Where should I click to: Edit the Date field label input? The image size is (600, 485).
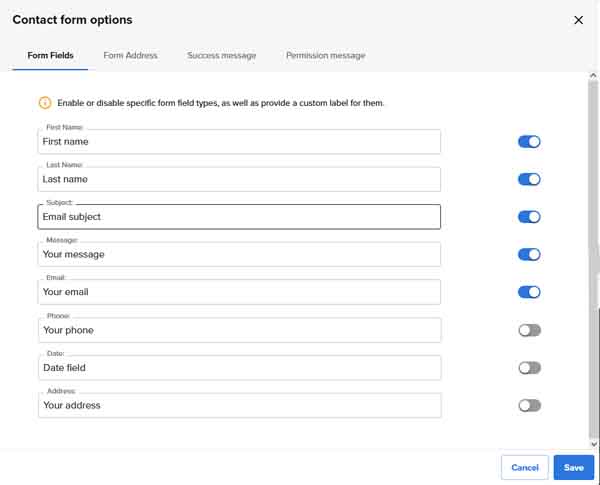pos(240,367)
